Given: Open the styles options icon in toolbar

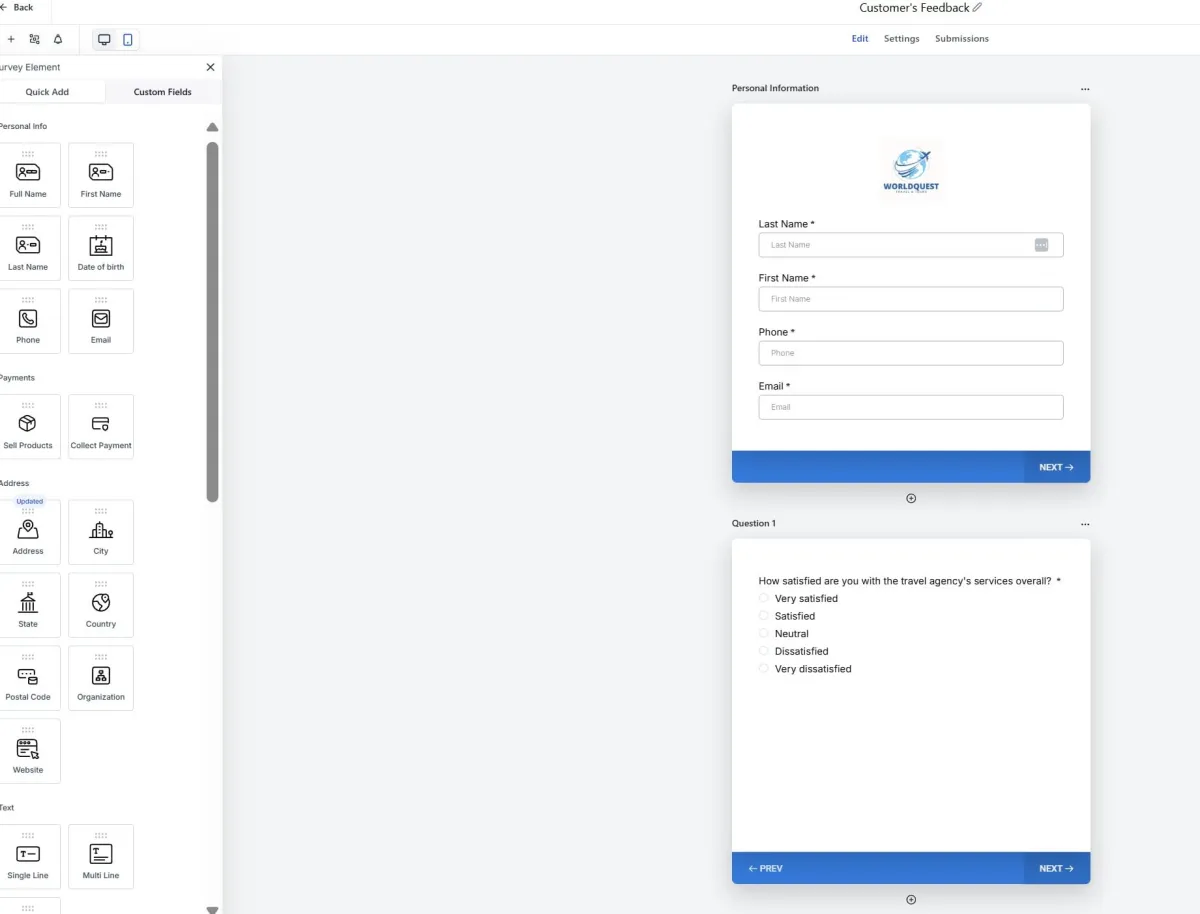Looking at the screenshot, I should click(35, 39).
